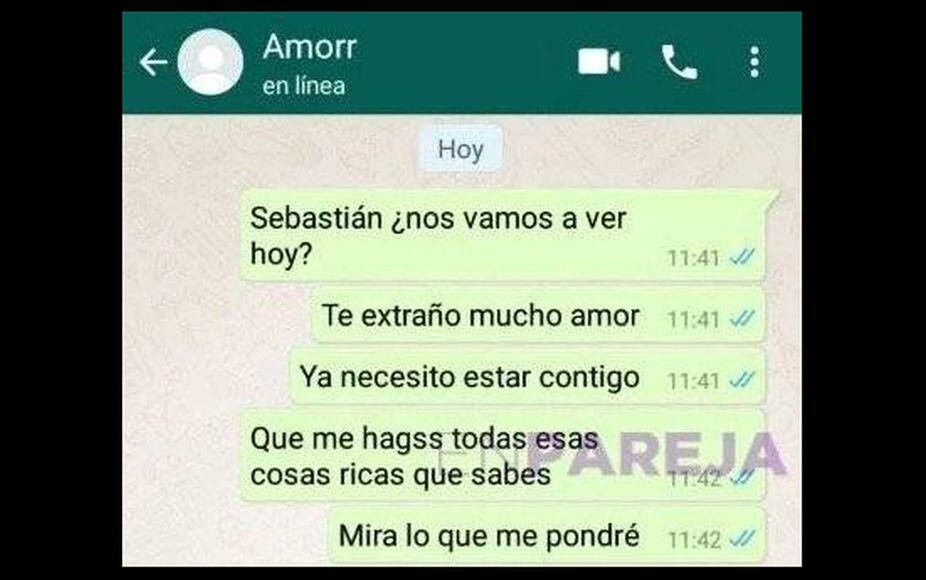Select the 'Sebastián ¿nos vamos a ver hoy?' message
This screenshot has height=580, width=926.
(x=503, y=236)
